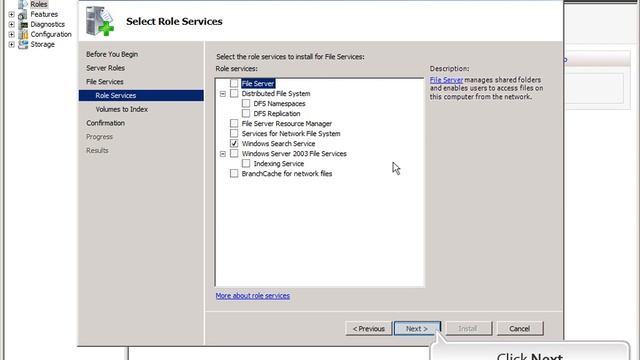Expand the Features tree node
The width and height of the screenshot is (640, 360).
coord(11,15)
